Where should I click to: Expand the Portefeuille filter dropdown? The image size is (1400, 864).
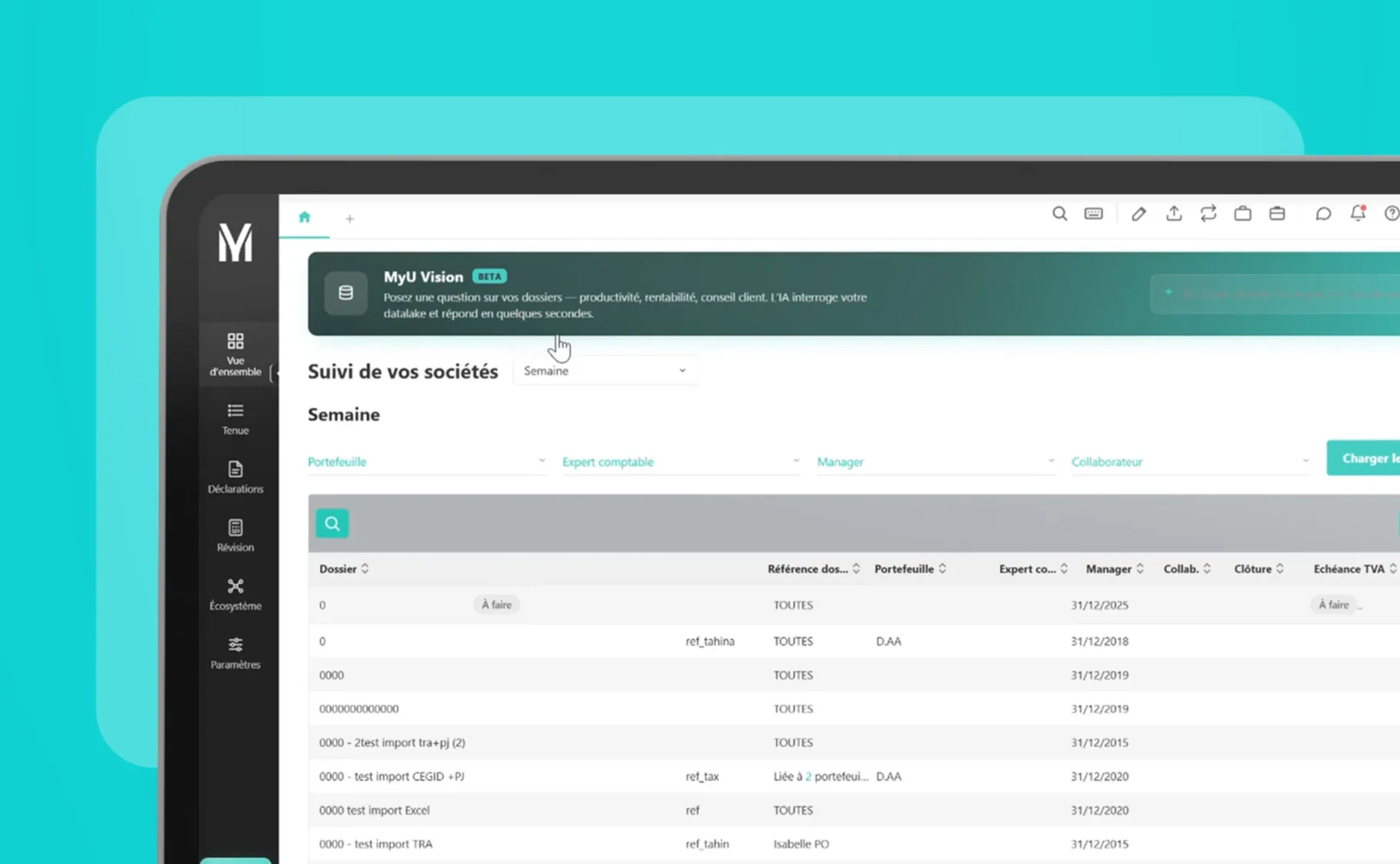(427, 462)
